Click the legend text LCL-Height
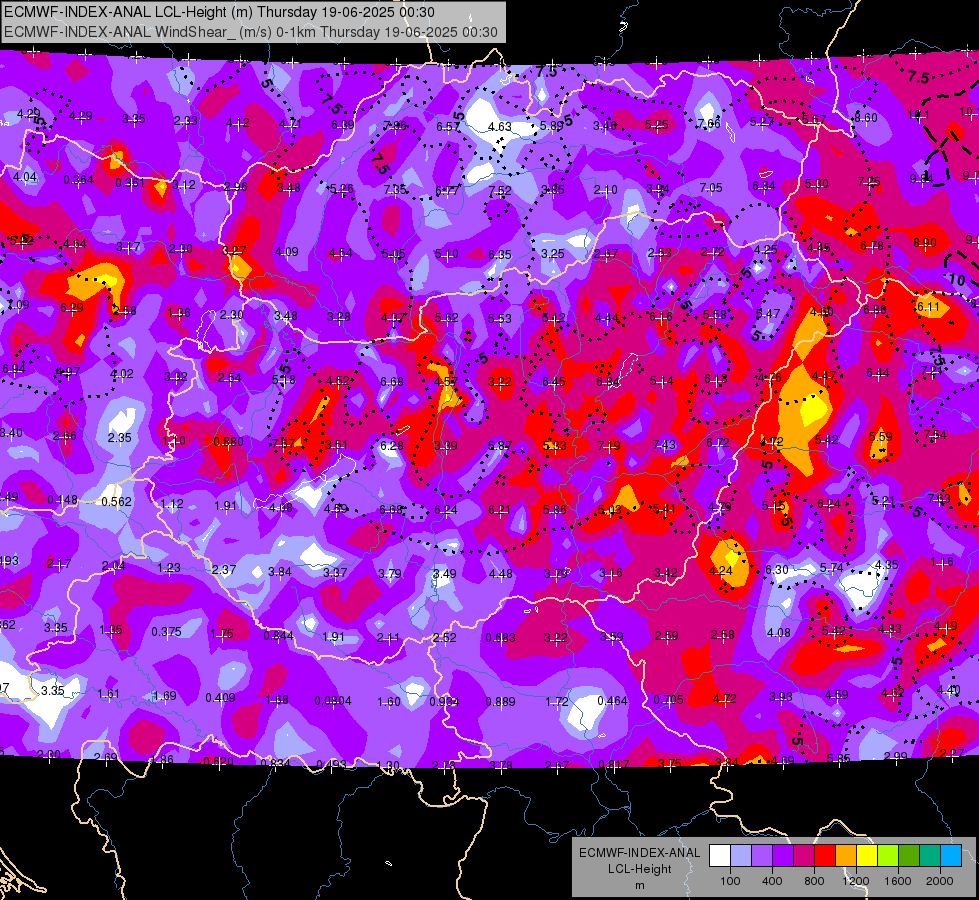Image resolution: width=979 pixels, height=900 pixels. [639, 869]
